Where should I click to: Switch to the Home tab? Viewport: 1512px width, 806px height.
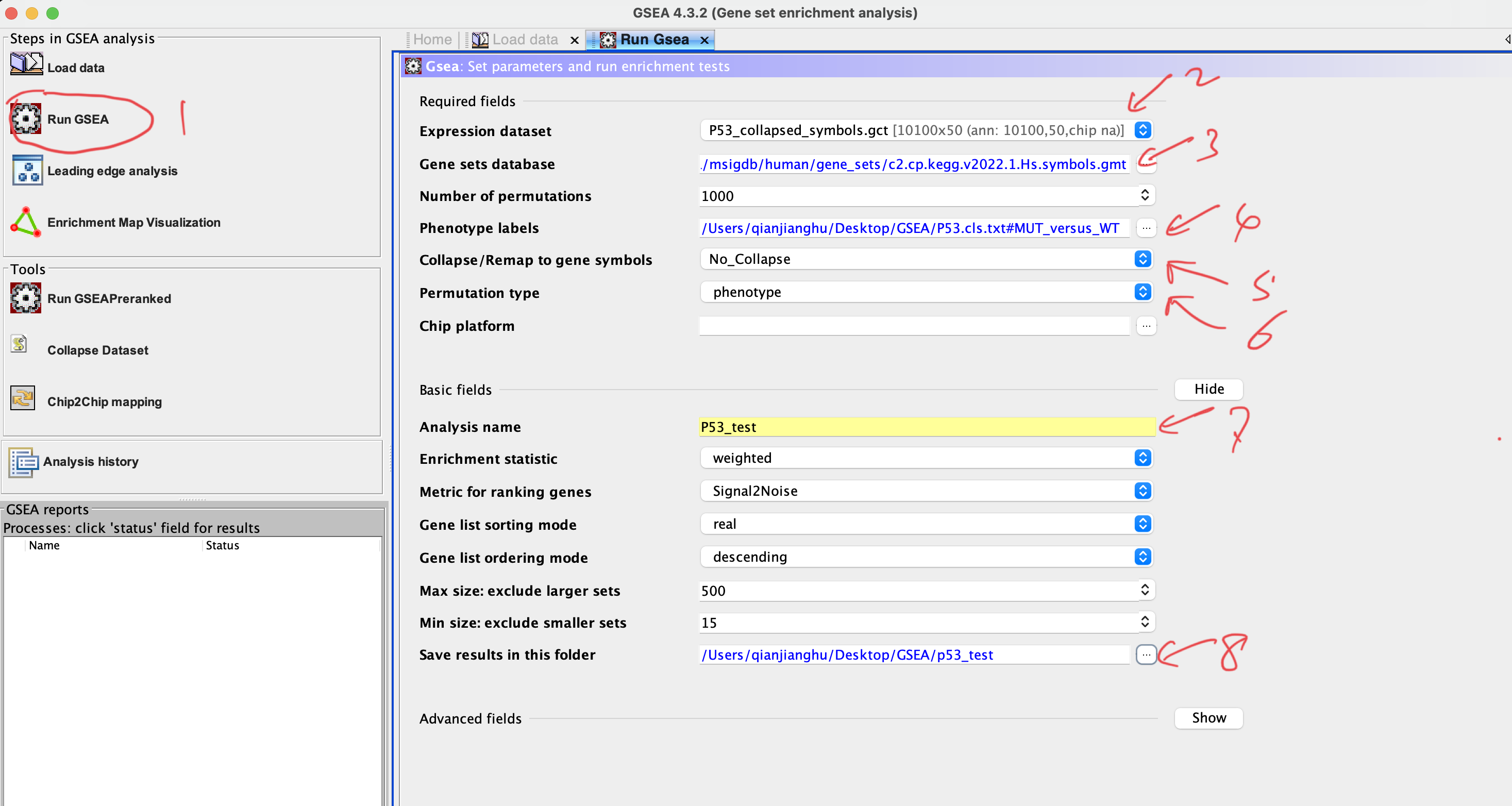432,40
